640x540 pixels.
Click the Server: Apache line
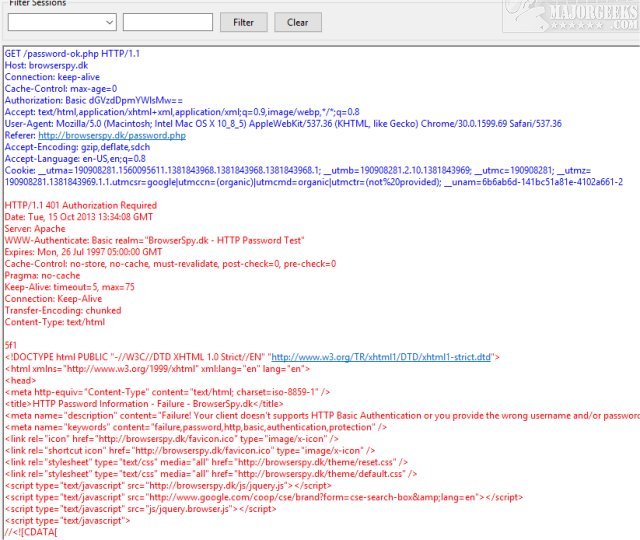point(35,229)
